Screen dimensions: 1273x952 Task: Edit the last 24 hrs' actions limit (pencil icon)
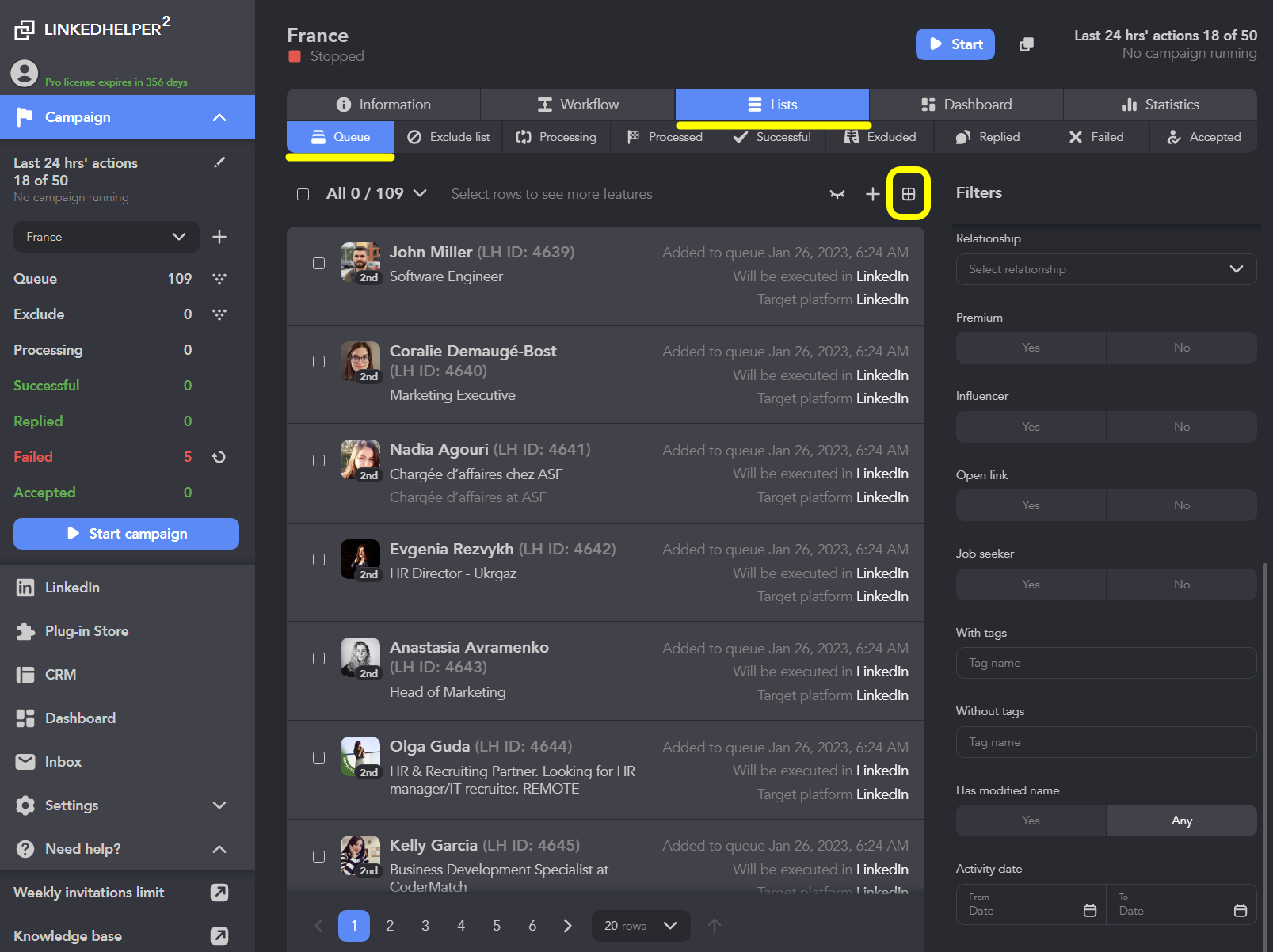(219, 162)
